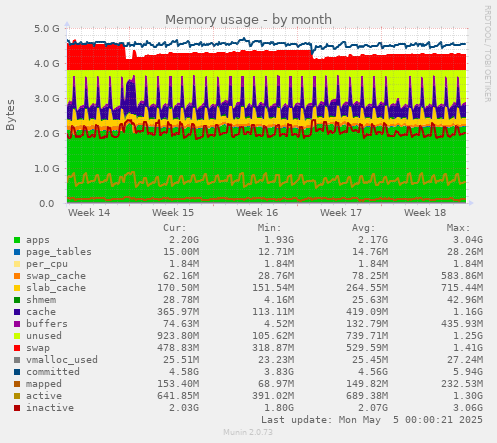This screenshot has width=497, height=443.
Task: Select the Week 17 axis label
Action: click(x=341, y=213)
